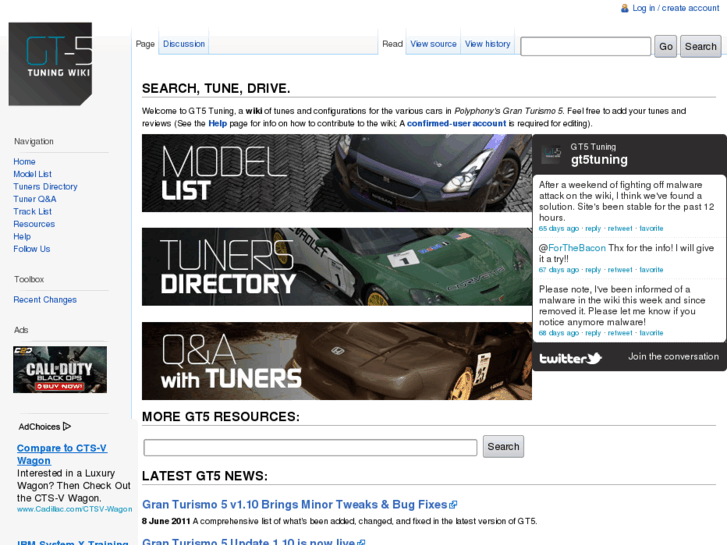This screenshot has height=545, width=727.
Task: Open the confirmed-user account link
Action: coord(456,123)
